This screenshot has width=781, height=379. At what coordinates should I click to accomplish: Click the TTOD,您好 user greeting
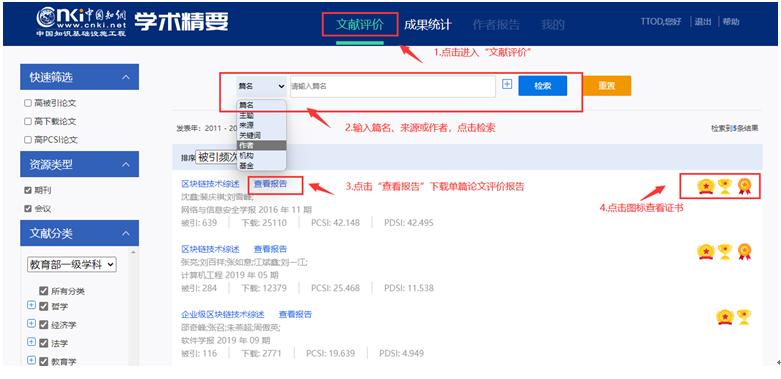click(662, 22)
